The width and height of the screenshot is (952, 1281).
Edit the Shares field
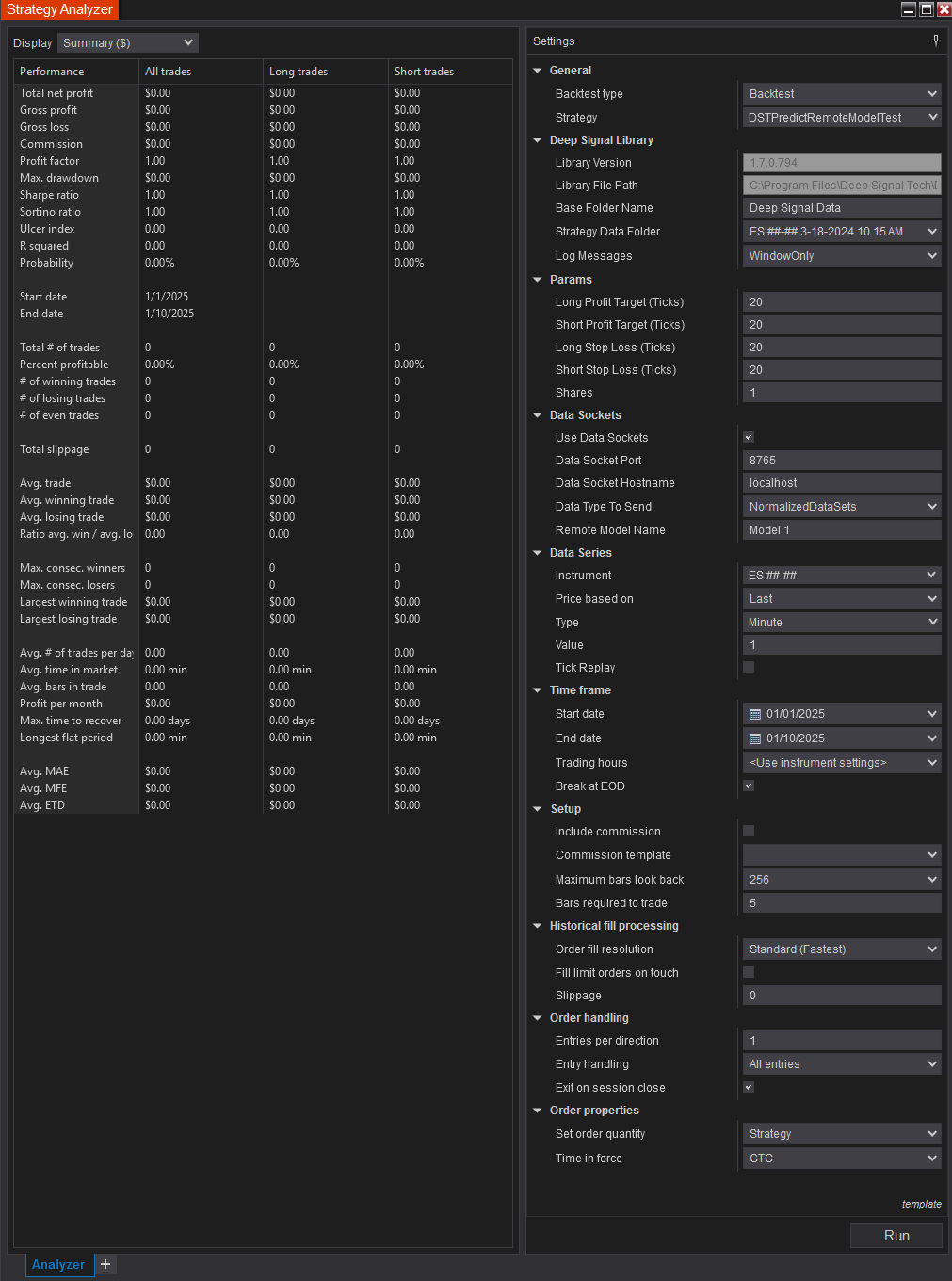coord(842,393)
